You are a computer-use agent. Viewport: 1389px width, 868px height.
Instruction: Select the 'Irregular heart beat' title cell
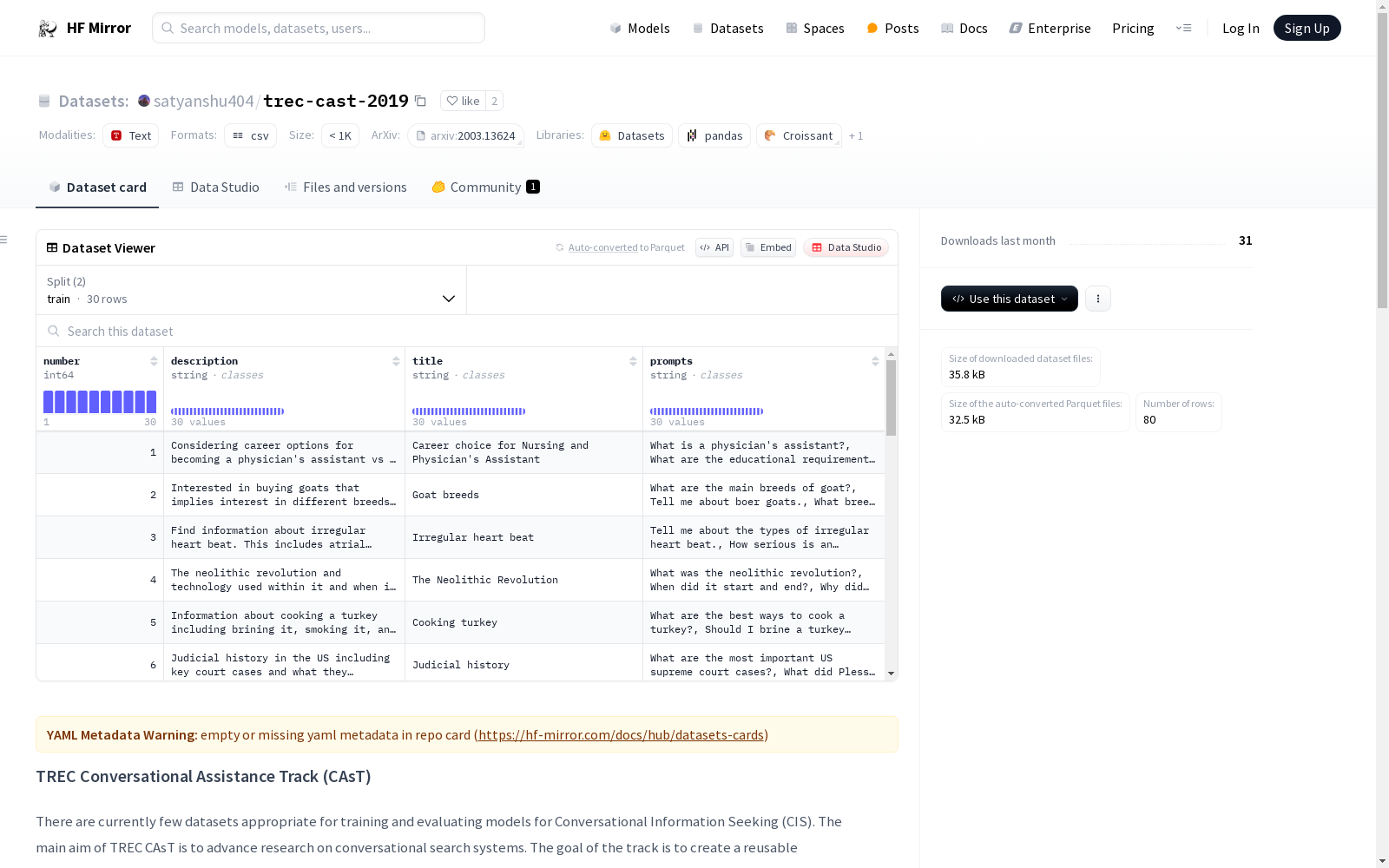tap(524, 537)
